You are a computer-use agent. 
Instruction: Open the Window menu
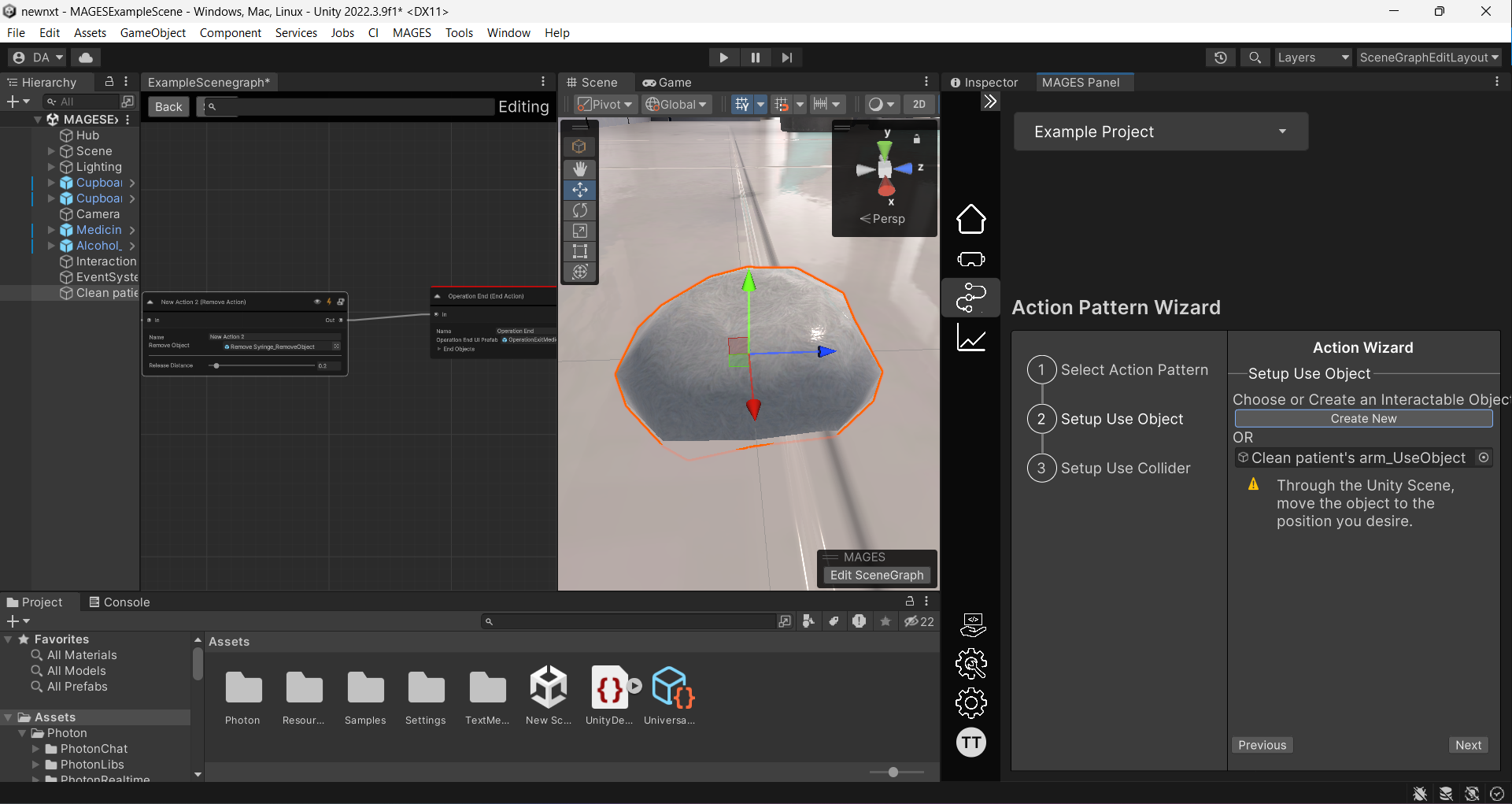coord(508,33)
